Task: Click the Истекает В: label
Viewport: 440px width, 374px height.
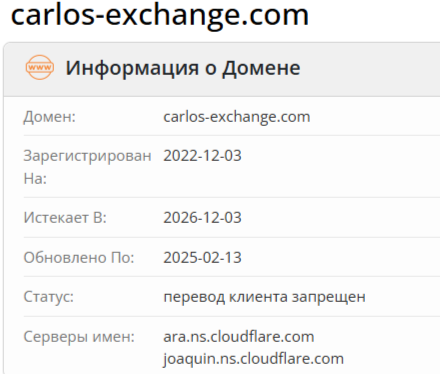Action: [x=65, y=218]
